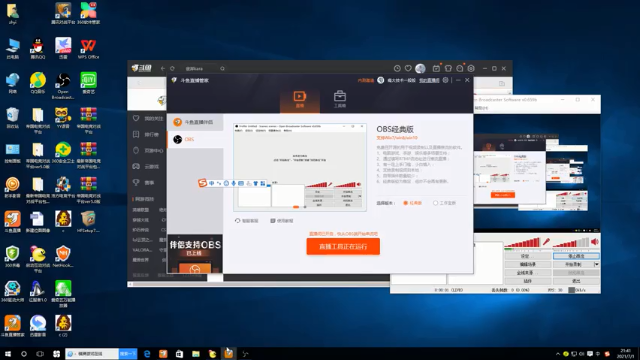The height and width of the screenshot is (360, 640).
Task: Open 'my follows' heart item in Douyu sidebar
Action: point(147,118)
